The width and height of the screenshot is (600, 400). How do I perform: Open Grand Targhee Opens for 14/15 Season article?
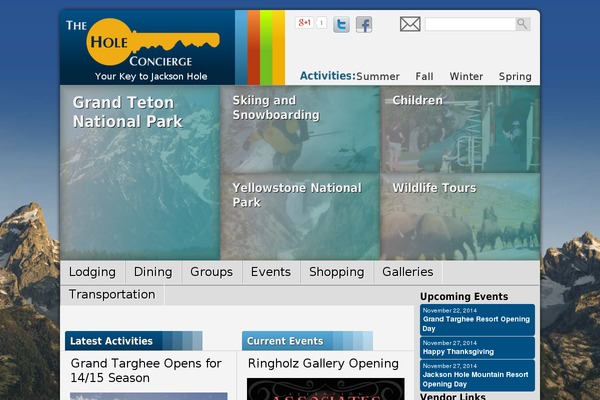[146, 371]
